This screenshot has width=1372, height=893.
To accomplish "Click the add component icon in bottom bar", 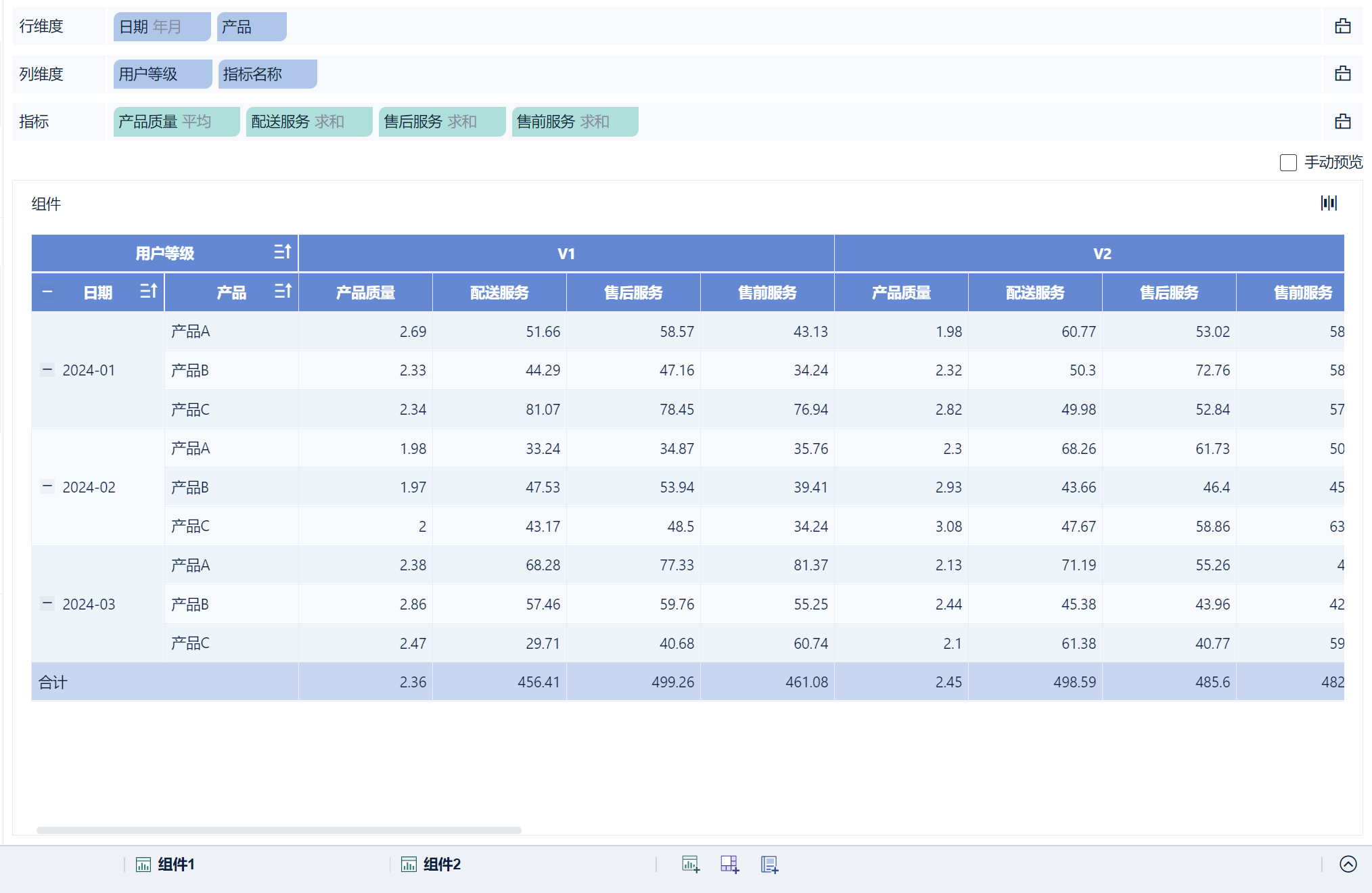I will pos(690,864).
